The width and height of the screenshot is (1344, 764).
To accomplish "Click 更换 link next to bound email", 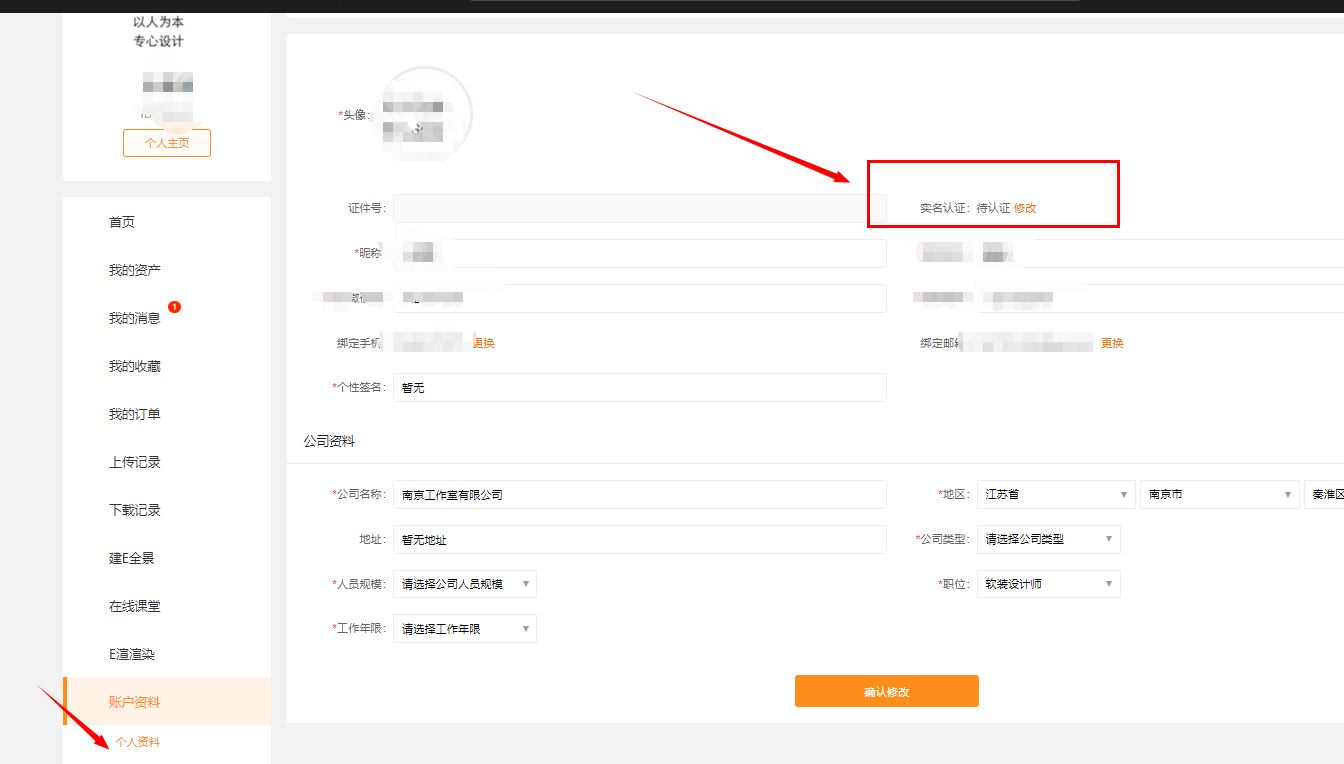I will (x=1112, y=343).
